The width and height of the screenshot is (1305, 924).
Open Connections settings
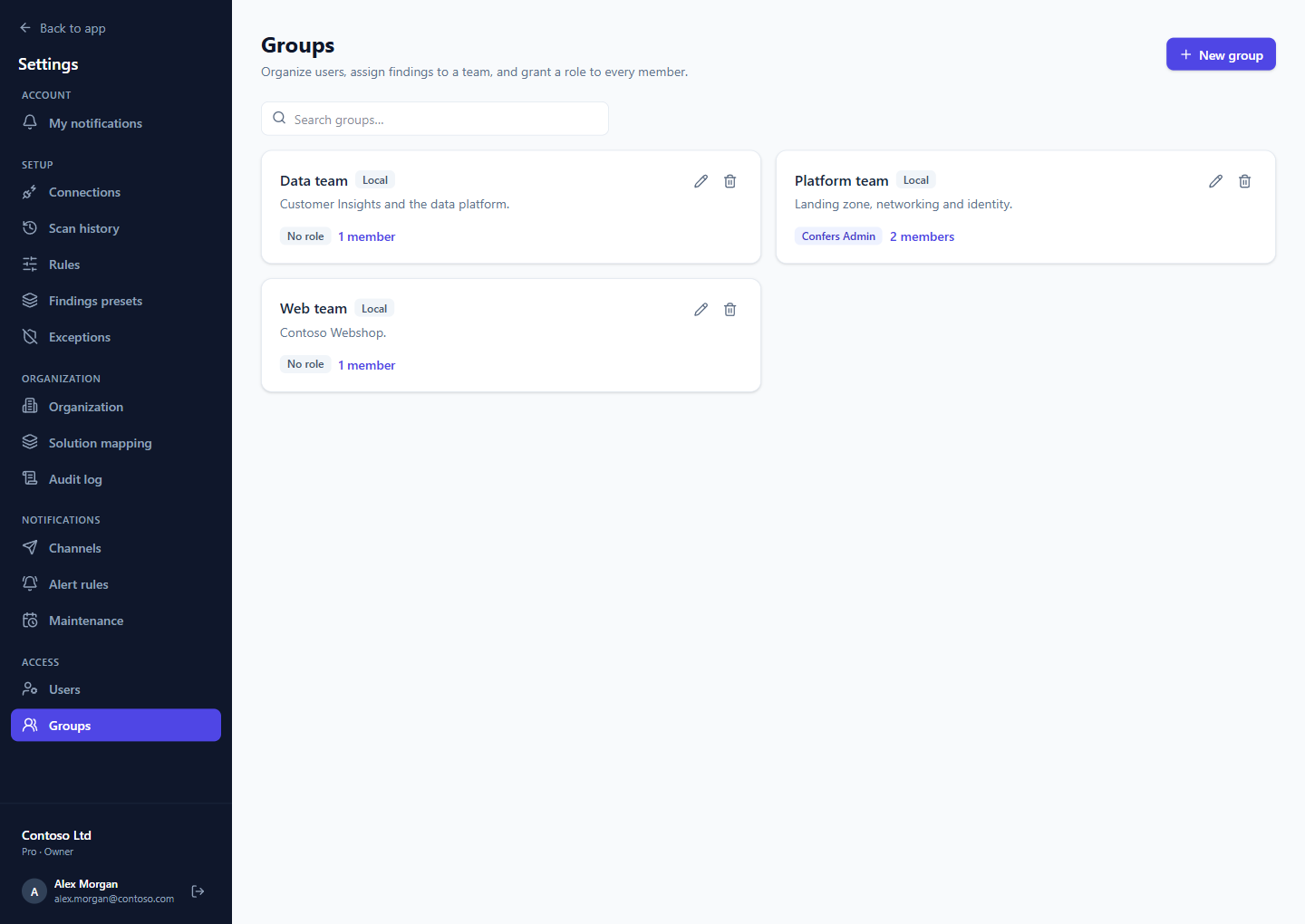point(116,192)
